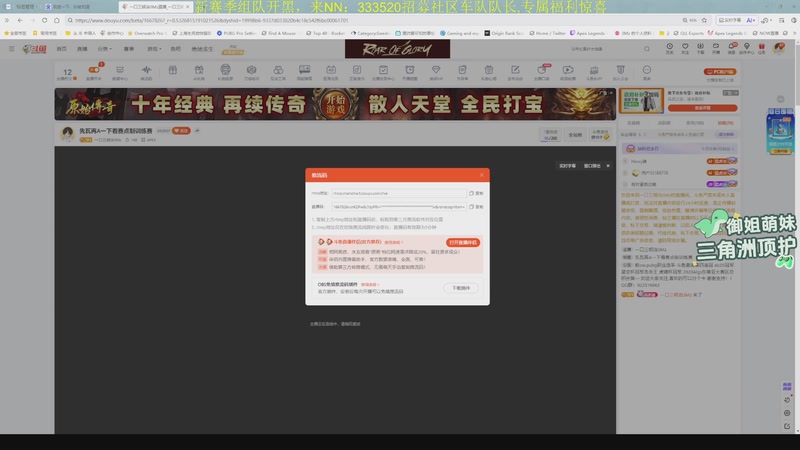
Task: Switch to the 贵宾 tab in the rank panel
Action: pyautogui.click(x=694, y=123)
